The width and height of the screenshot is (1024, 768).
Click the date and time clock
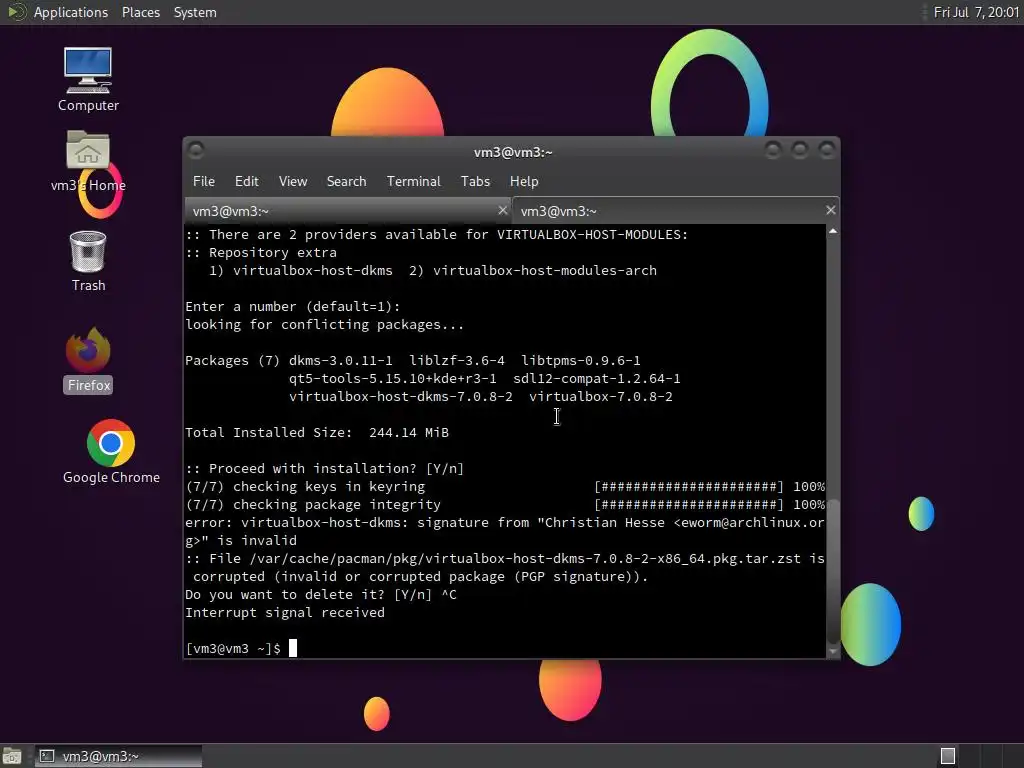976,12
